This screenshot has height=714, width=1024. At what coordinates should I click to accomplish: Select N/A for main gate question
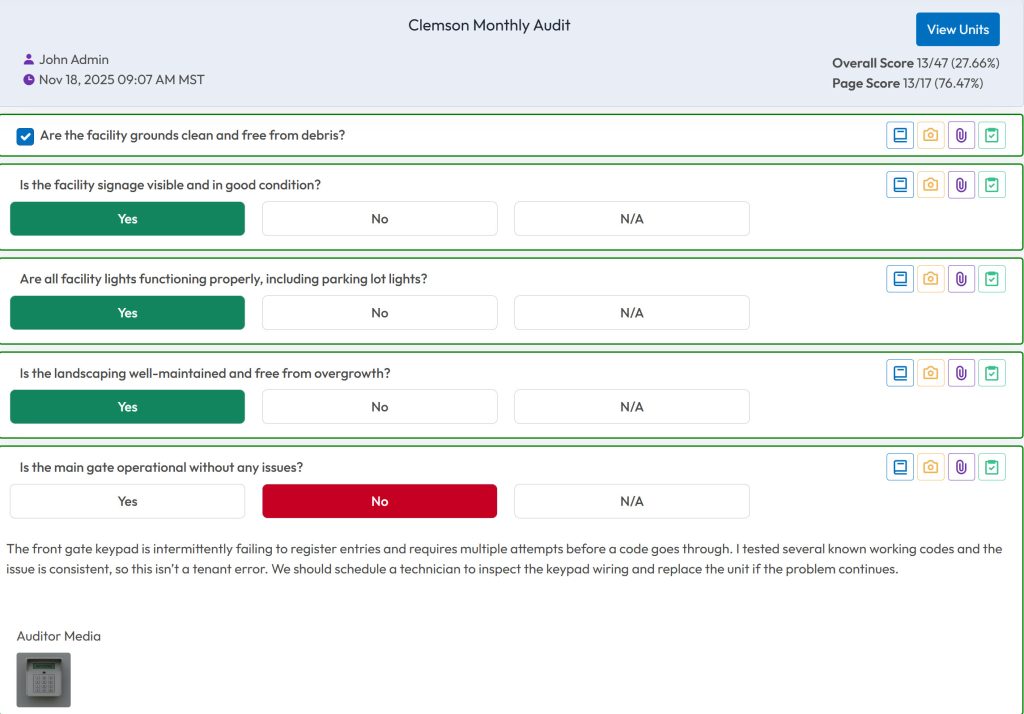(x=631, y=501)
